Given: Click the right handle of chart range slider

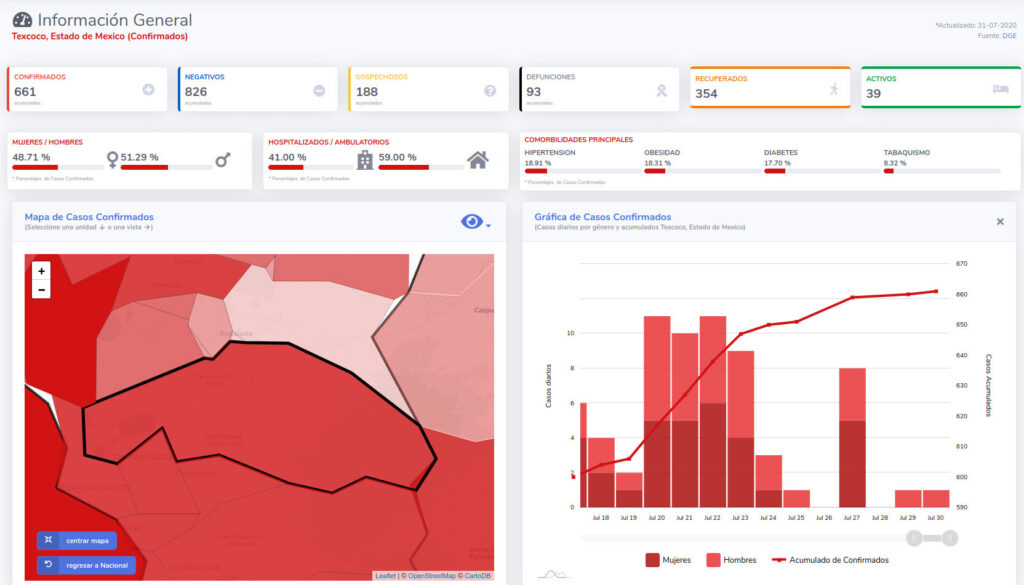Looking at the screenshot, I should pyautogui.click(x=949, y=539).
